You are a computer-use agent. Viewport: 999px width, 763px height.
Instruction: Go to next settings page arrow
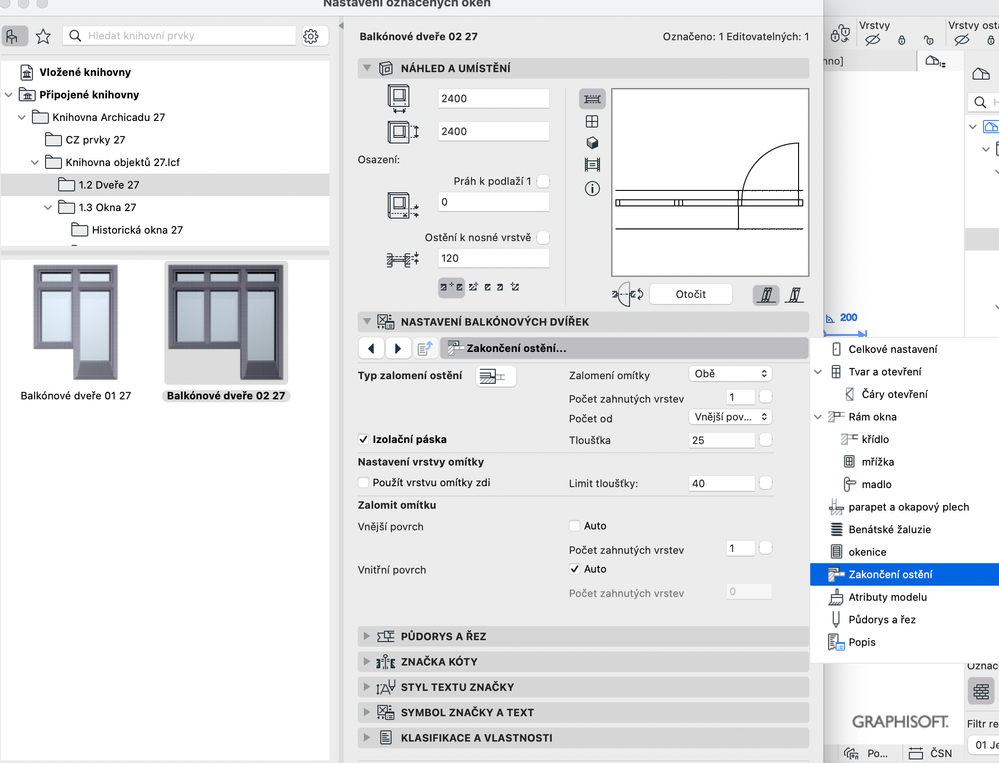point(398,348)
